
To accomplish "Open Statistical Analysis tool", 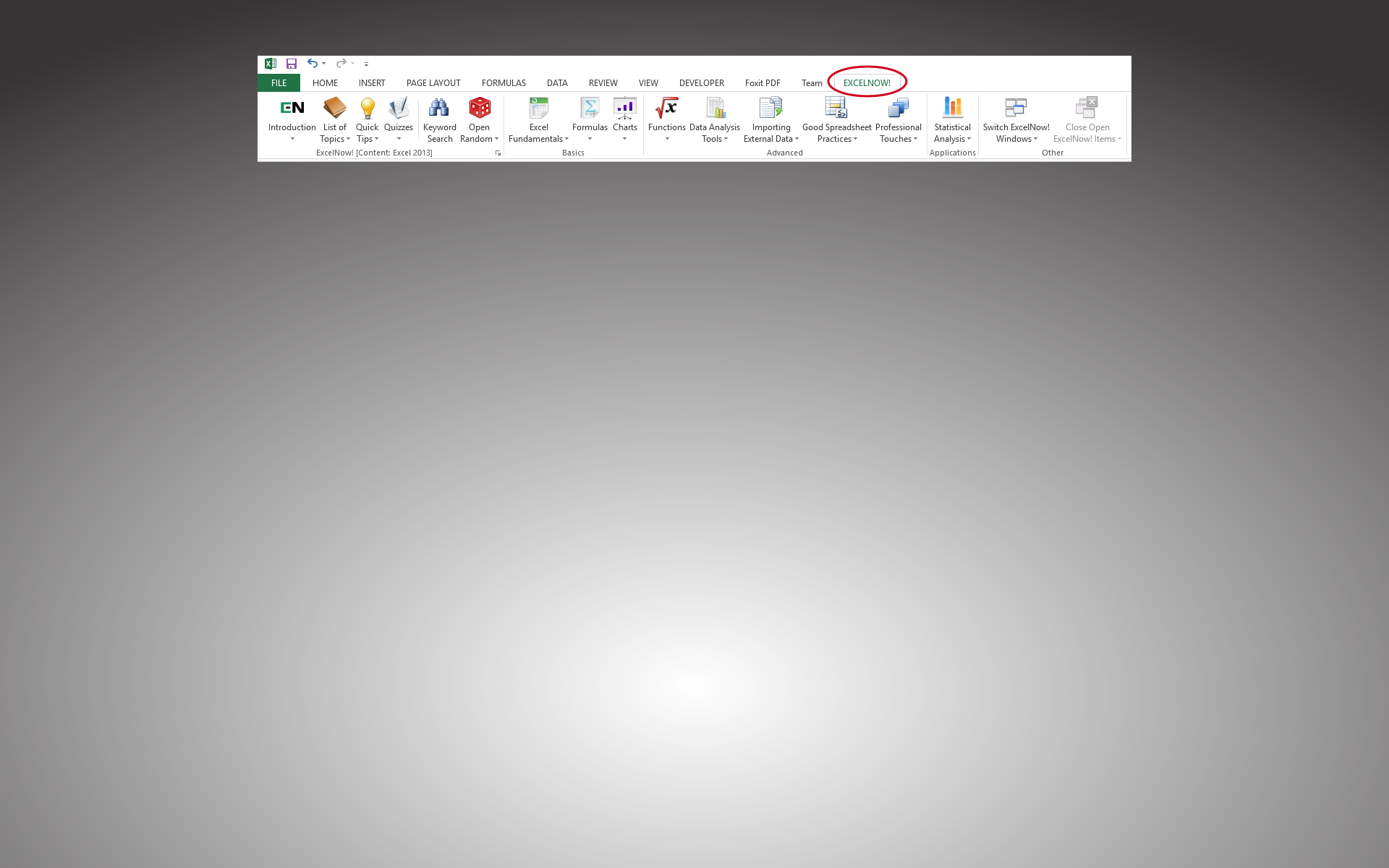I will tap(951, 118).
